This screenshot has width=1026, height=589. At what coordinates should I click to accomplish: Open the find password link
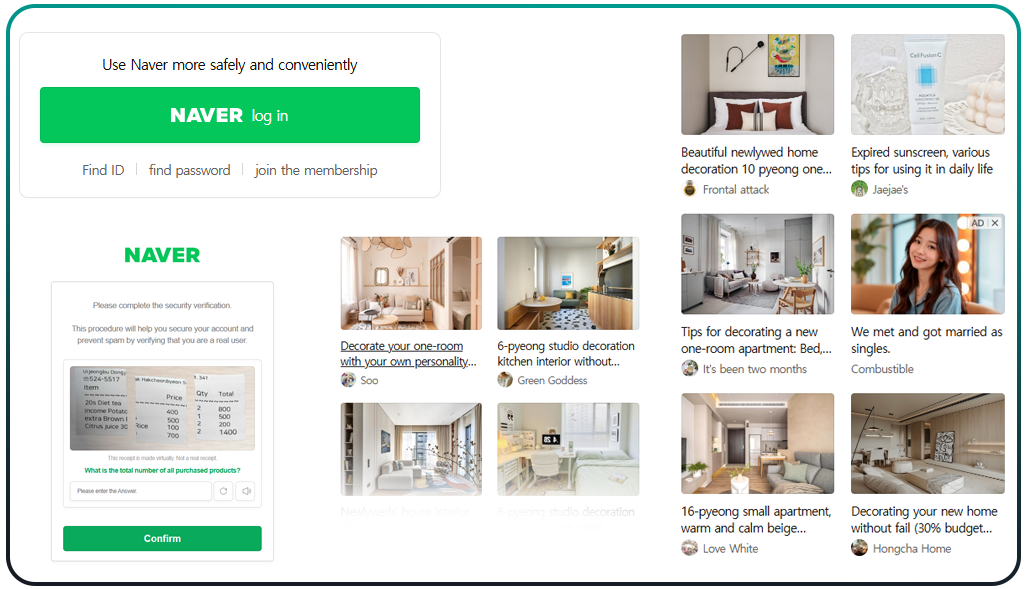pyautogui.click(x=190, y=170)
